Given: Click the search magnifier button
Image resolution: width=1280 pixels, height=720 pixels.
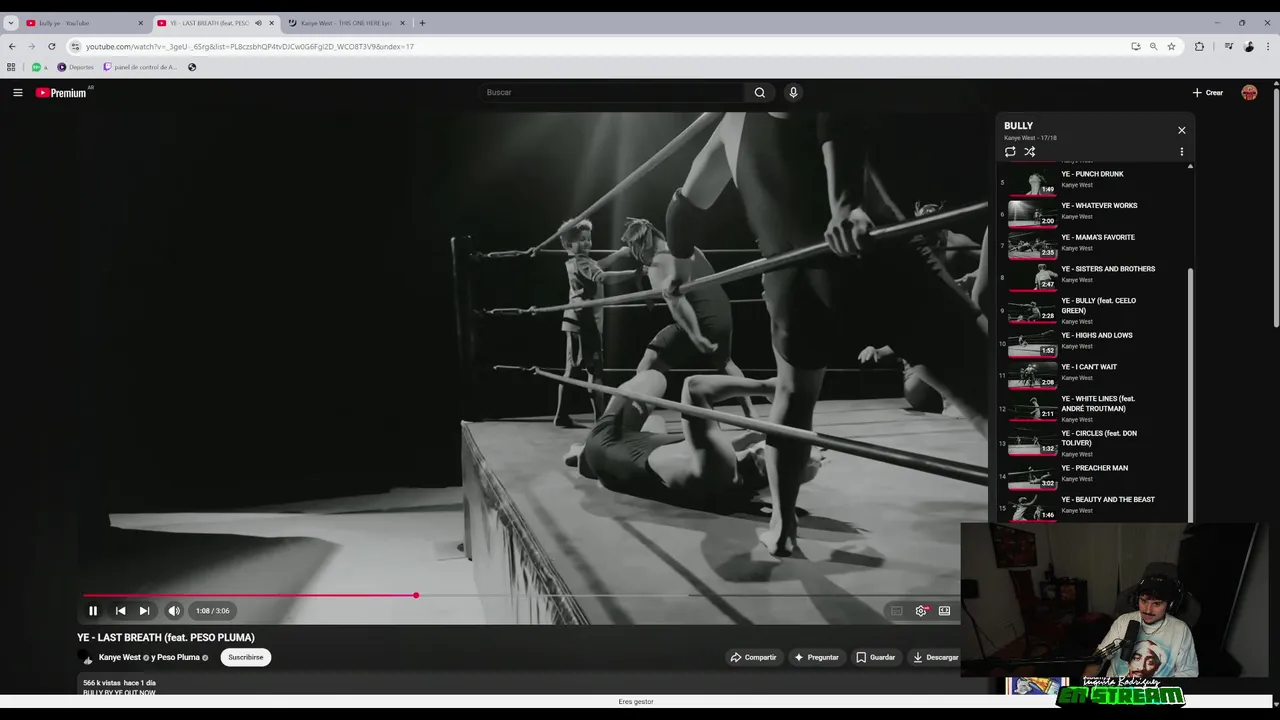Looking at the screenshot, I should tap(760, 92).
